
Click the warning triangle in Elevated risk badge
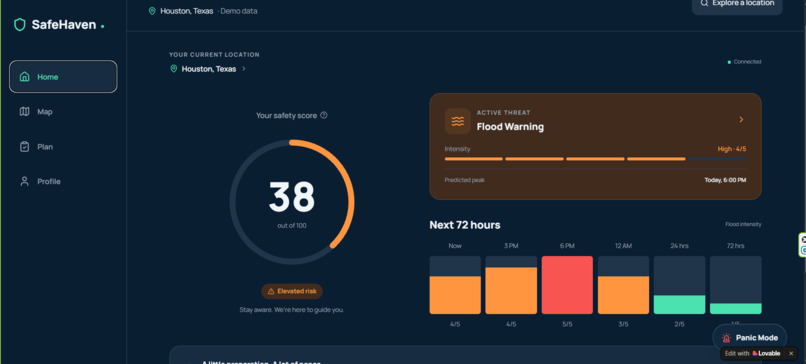pyautogui.click(x=271, y=292)
